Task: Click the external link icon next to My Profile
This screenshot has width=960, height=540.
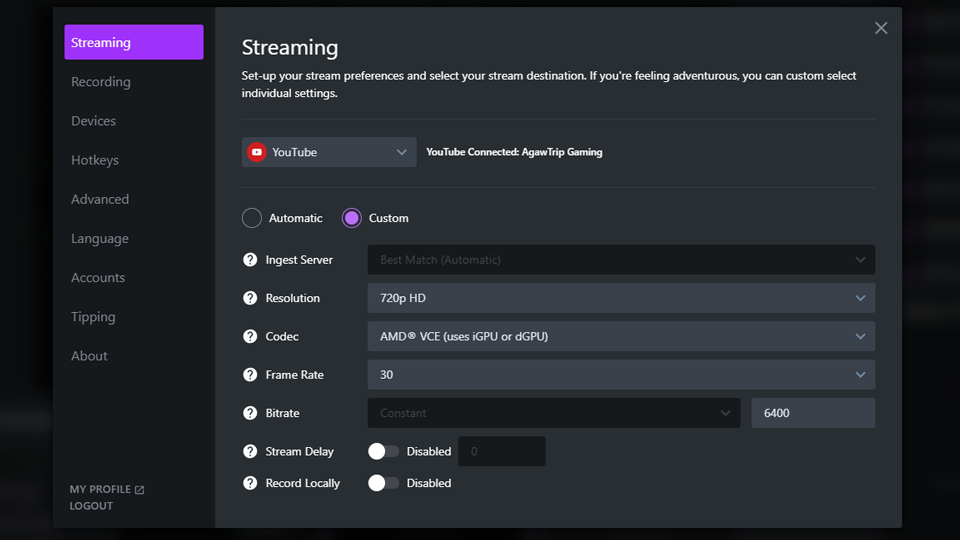Action: [x=140, y=490]
